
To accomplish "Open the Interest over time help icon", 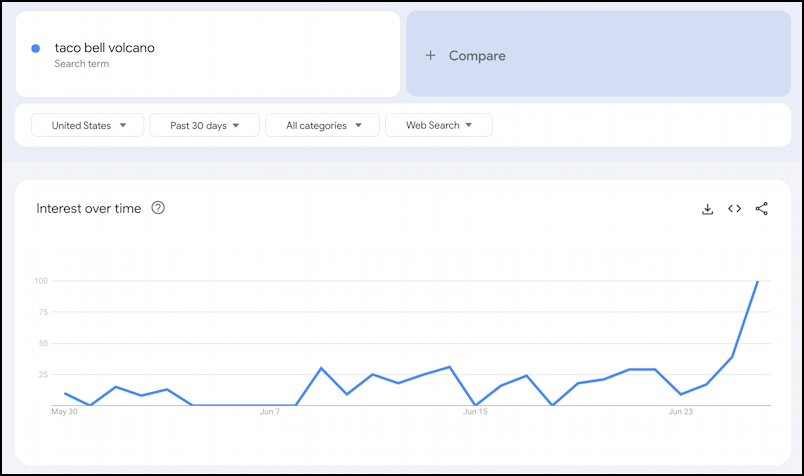I will tap(158, 208).
